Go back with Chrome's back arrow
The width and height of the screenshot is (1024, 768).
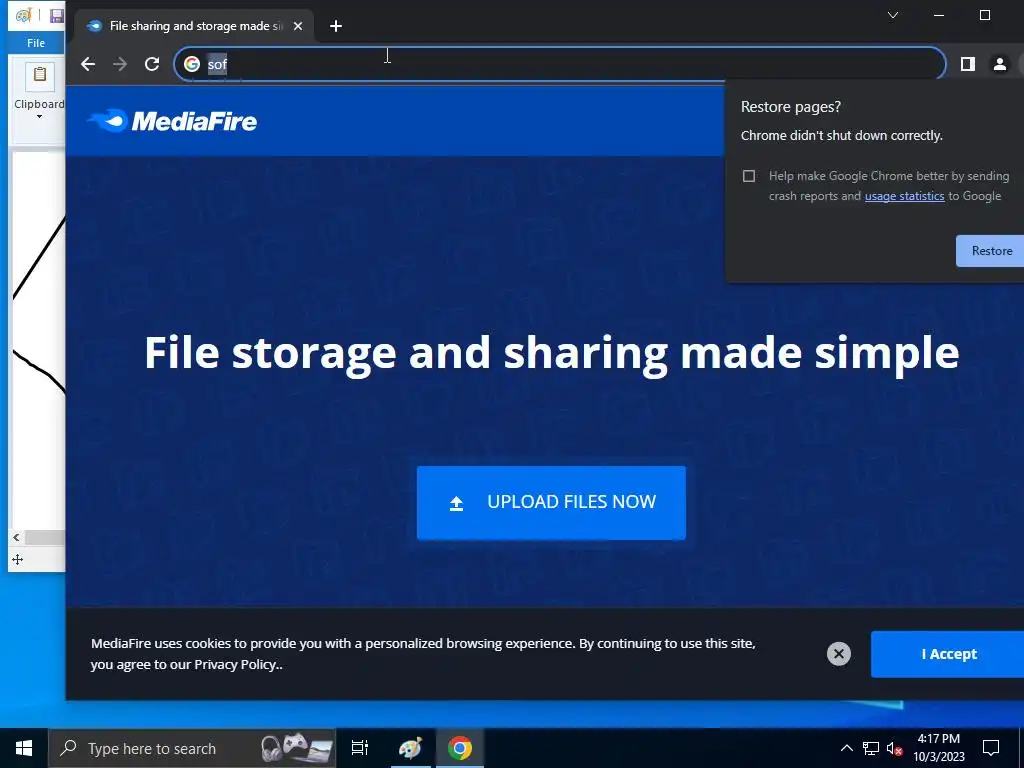point(88,64)
